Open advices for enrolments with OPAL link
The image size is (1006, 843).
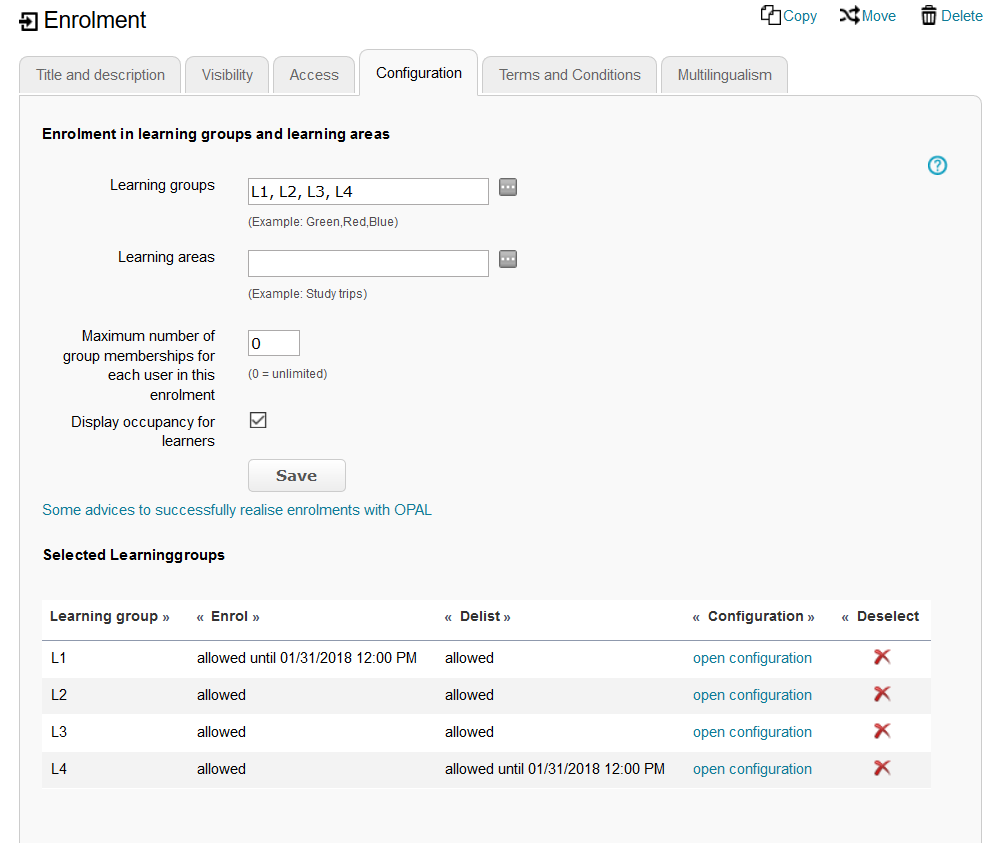[237, 510]
